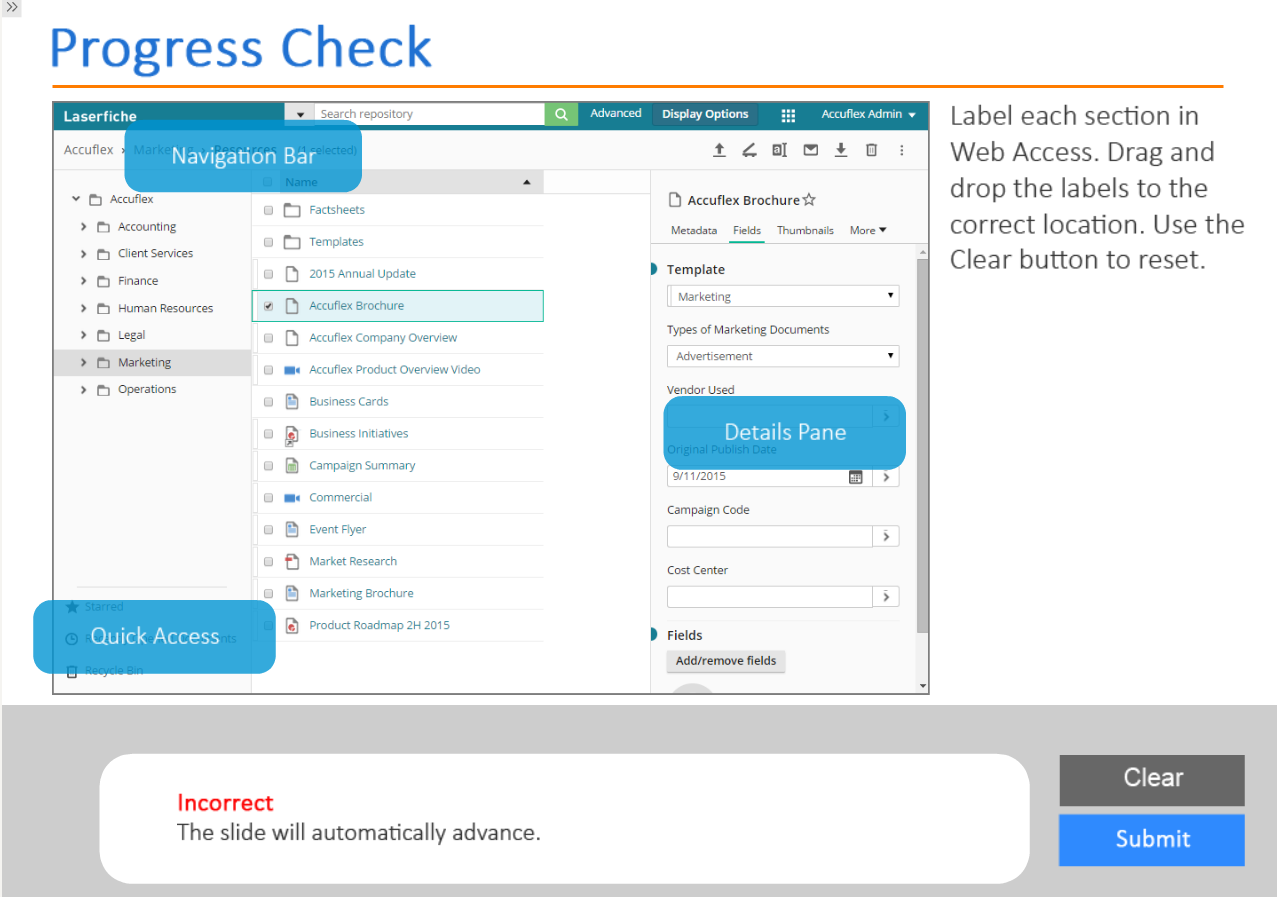Open the search scope dropdown arrow
Viewport: 1277px width, 897px height.
[x=300, y=114]
